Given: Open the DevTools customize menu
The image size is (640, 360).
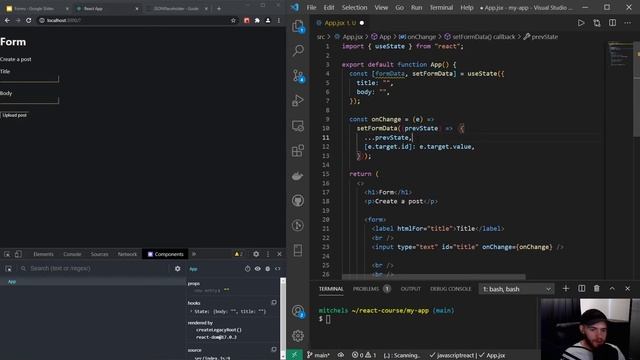Looking at the screenshot, I should pos(268,254).
